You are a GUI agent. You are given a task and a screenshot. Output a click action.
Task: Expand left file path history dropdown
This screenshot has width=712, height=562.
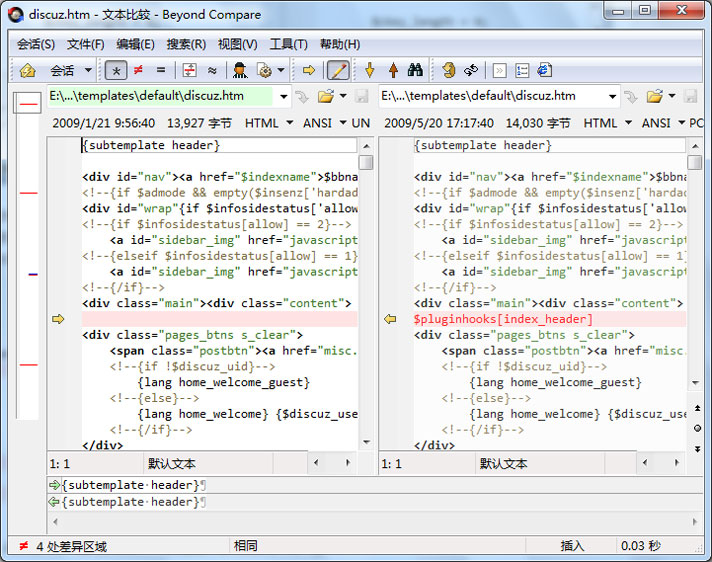pyautogui.click(x=283, y=96)
